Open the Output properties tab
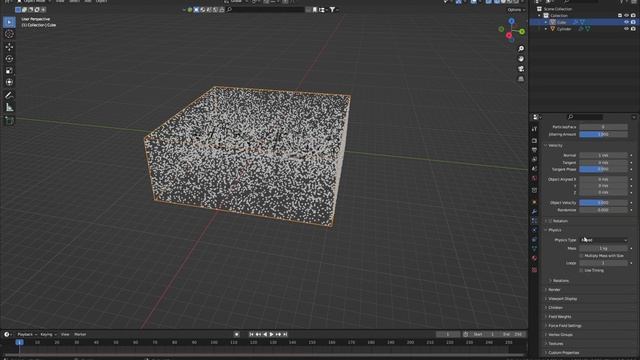The height and width of the screenshot is (360, 640). click(534, 150)
